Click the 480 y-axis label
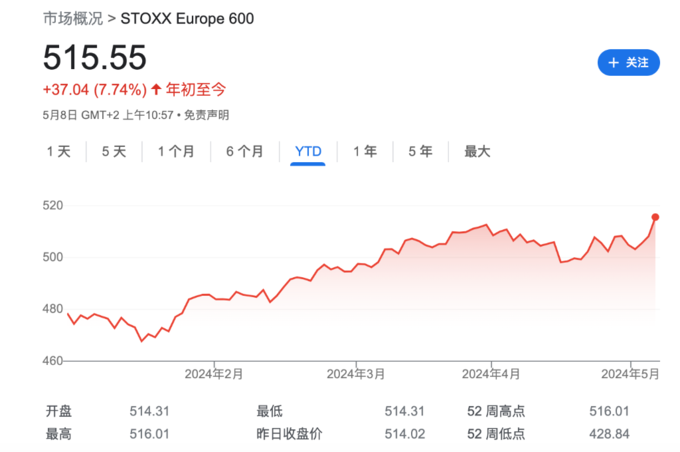Viewport: 680px width, 452px height. click(x=52, y=309)
